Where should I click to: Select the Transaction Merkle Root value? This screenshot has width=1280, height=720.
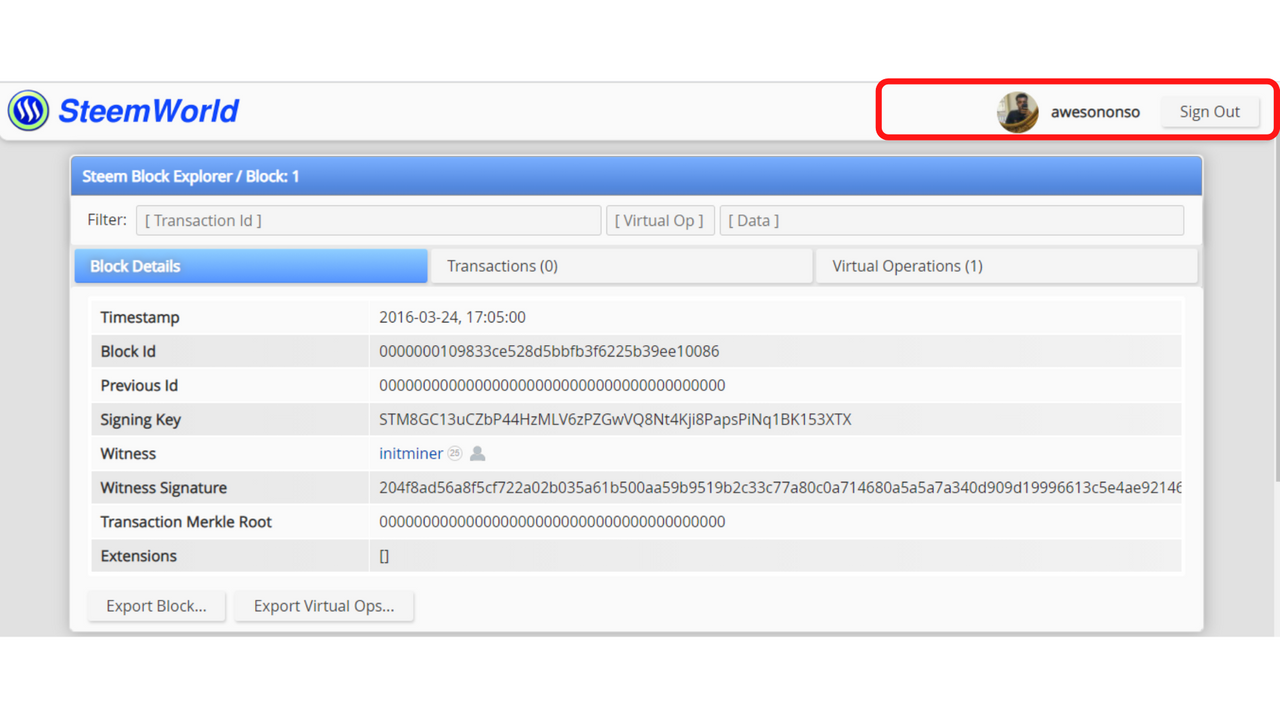coord(552,521)
